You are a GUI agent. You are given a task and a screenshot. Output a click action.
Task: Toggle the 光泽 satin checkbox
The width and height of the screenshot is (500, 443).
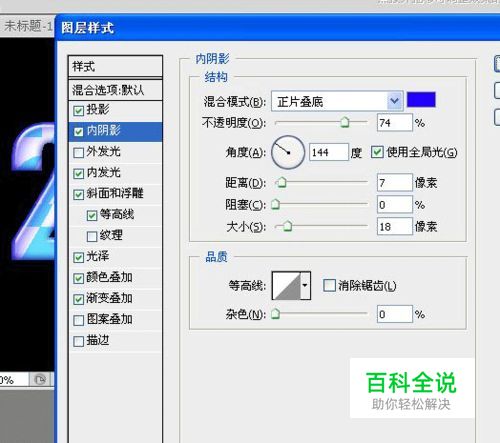(78, 257)
